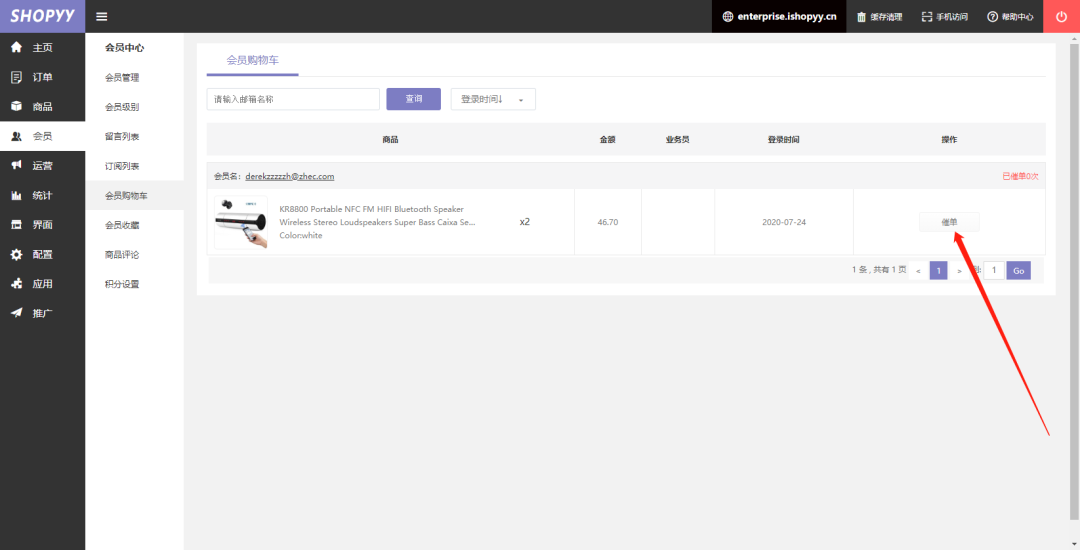Focus the page number jump field
This screenshot has height=550, width=1080.
click(x=994, y=271)
